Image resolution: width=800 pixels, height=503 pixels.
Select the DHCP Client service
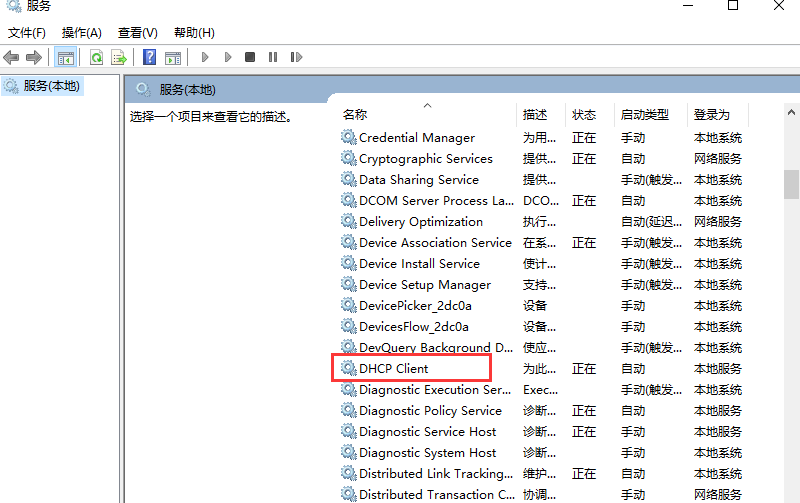click(394, 369)
